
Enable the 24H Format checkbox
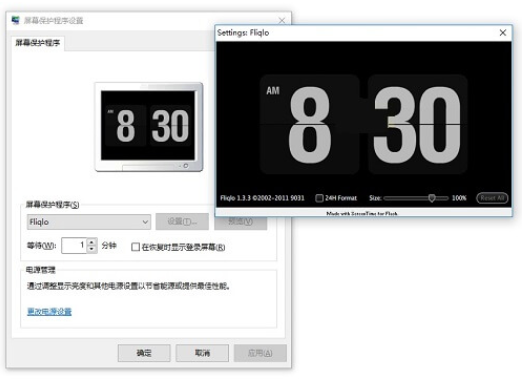click(319, 198)
